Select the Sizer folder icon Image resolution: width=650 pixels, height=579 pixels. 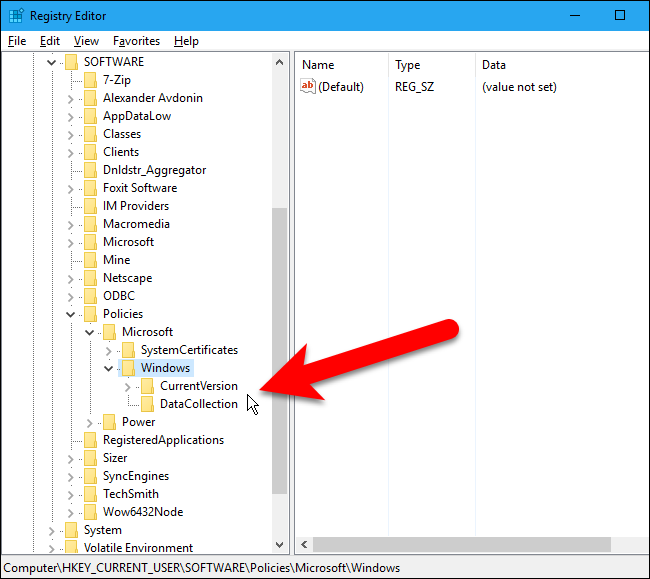coord(90,458)
